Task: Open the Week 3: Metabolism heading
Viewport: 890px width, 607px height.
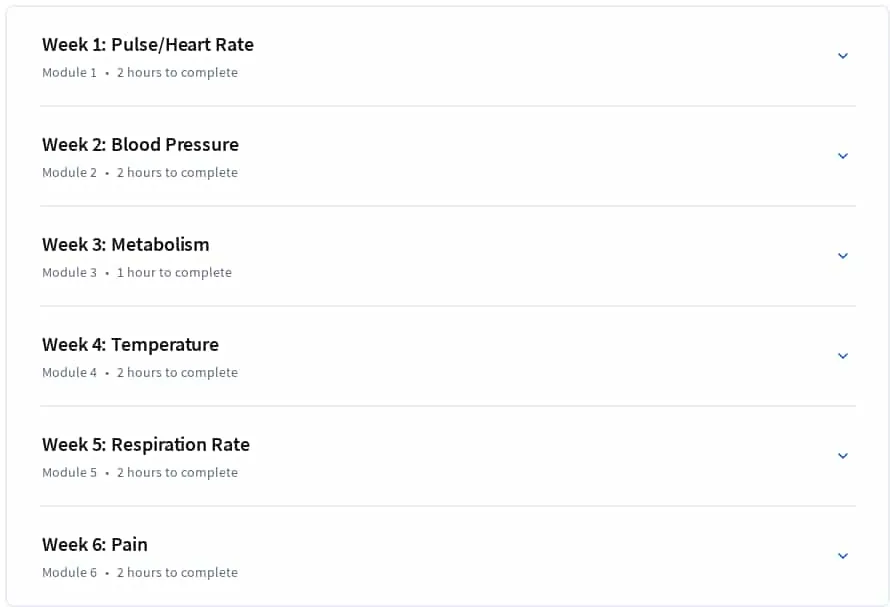Action: point(125,244)
